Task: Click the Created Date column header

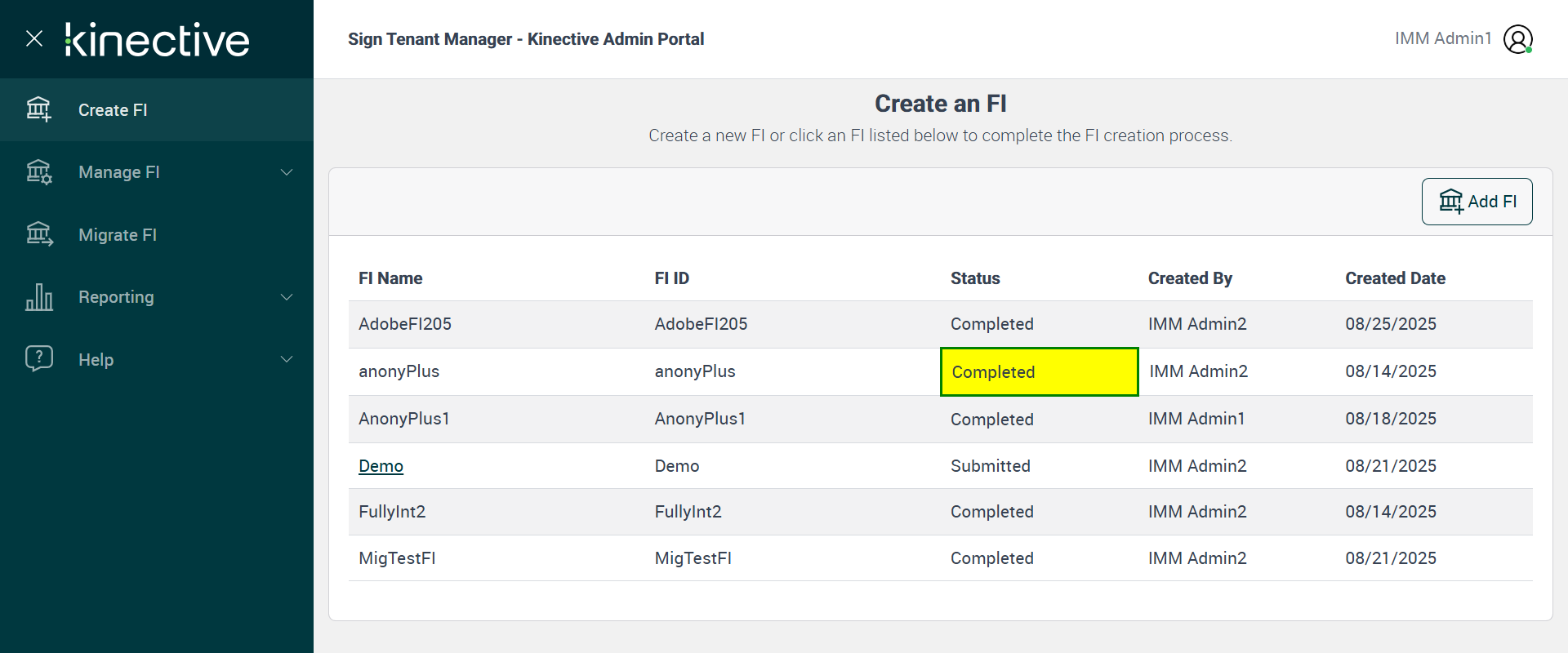Action: [1395, 278]
